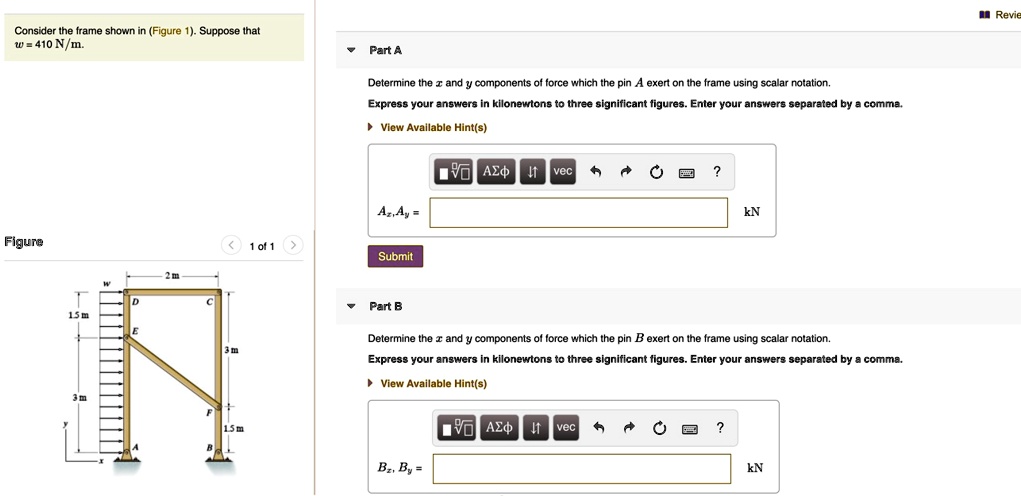The width and height of the screenshot is (1021, 496).
Task: Open the templates icon in Part A toolbar
Action: [454, 172]
